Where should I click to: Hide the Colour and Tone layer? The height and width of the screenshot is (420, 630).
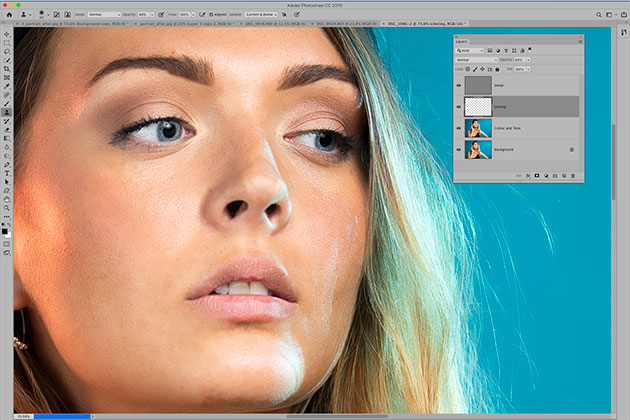459,128
